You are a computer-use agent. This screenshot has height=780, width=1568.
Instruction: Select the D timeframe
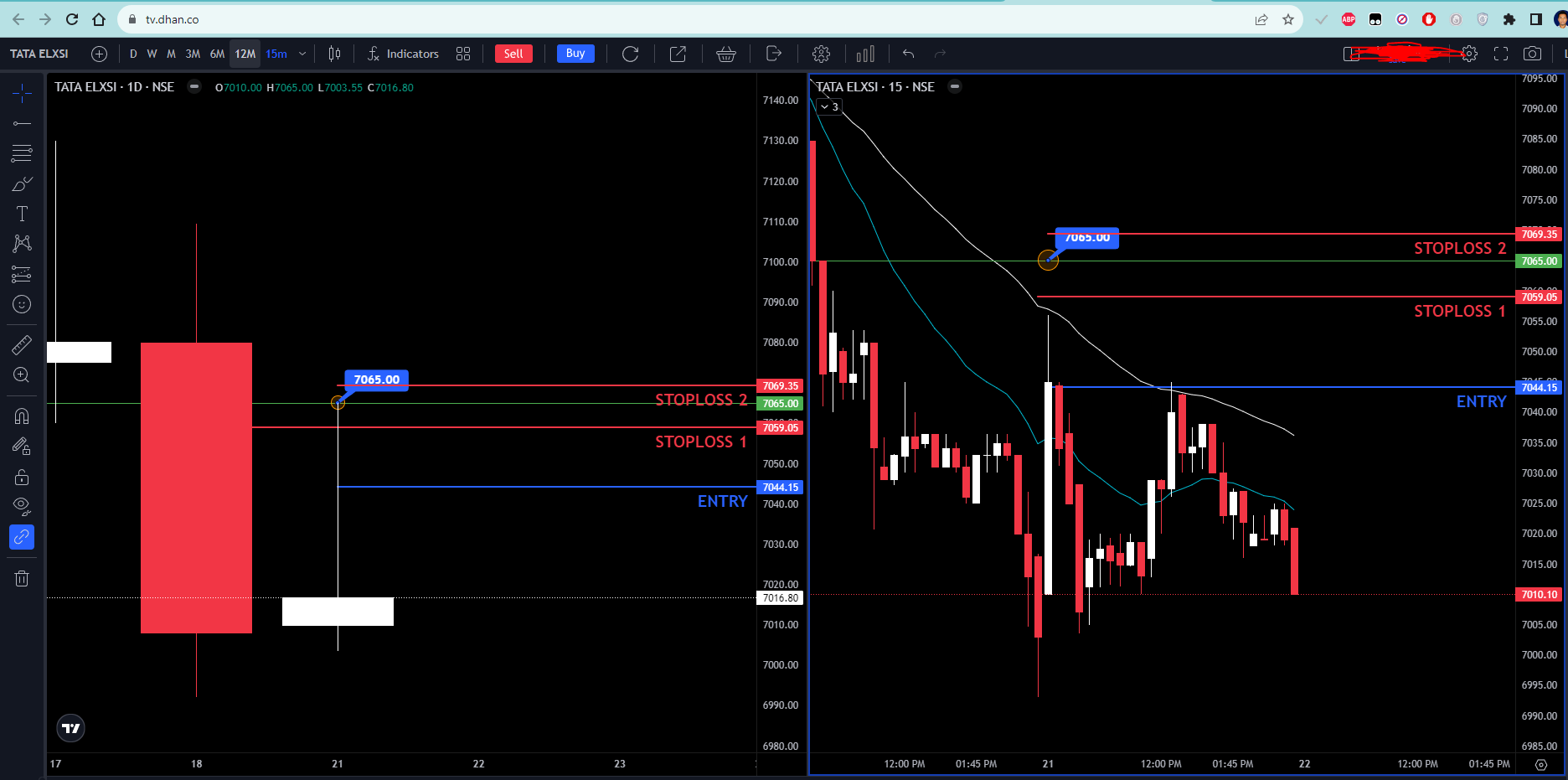(x=133, y=54)
